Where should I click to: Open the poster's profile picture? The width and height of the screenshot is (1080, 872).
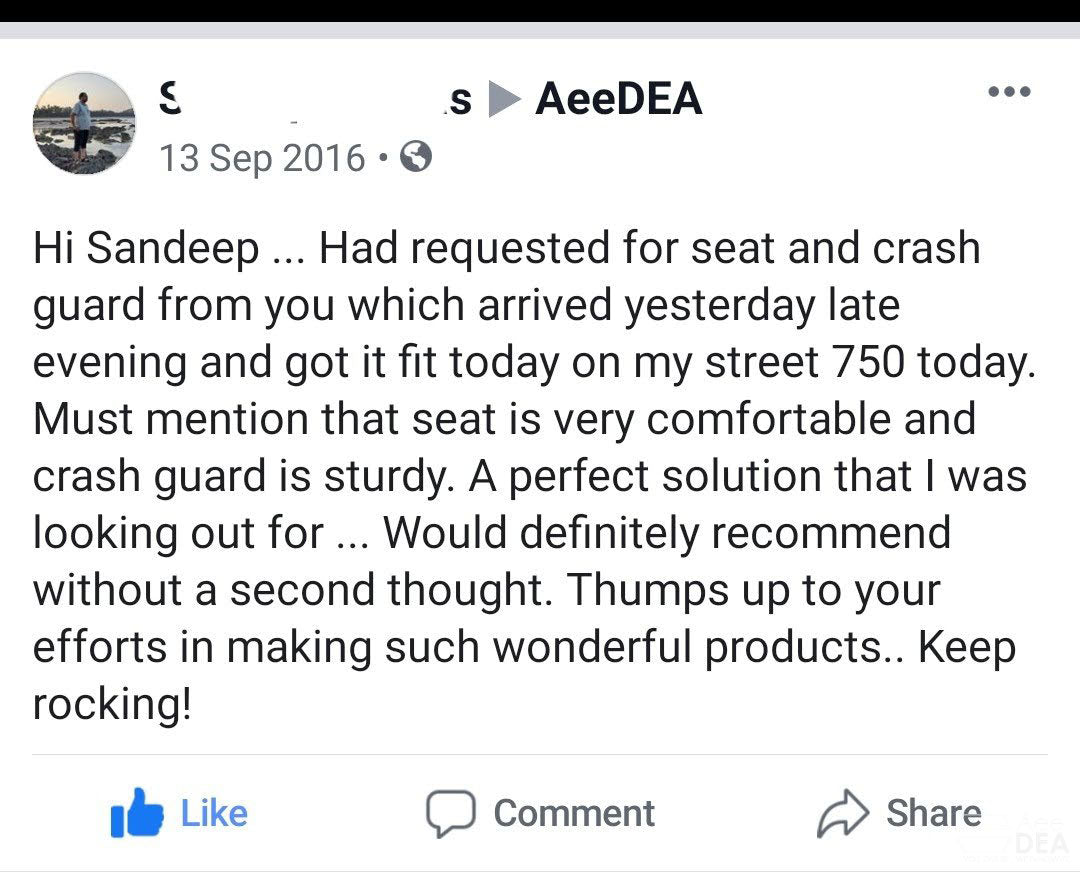(x=83, y=123)
